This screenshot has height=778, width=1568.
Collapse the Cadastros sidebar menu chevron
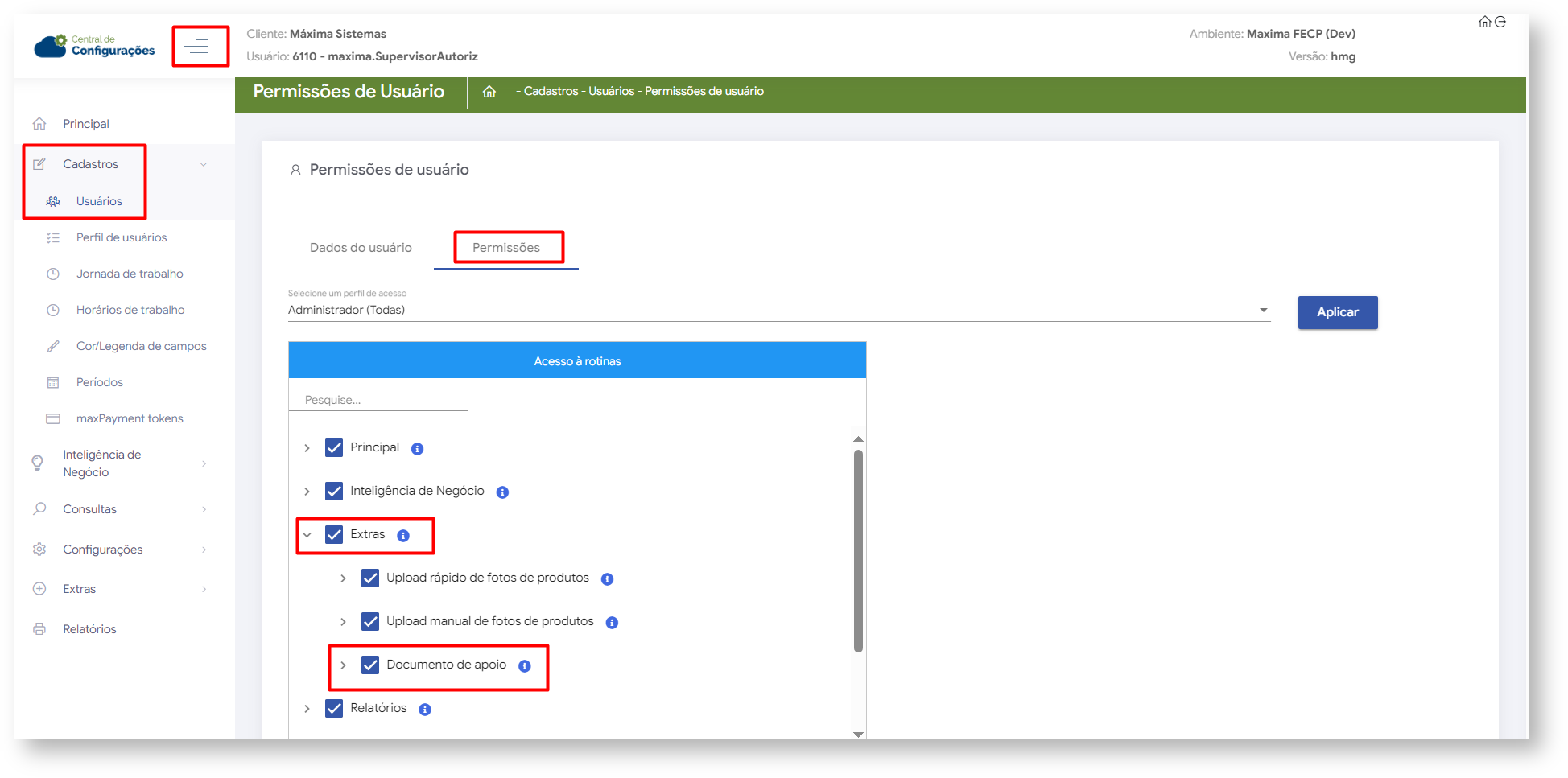(204, 165)
